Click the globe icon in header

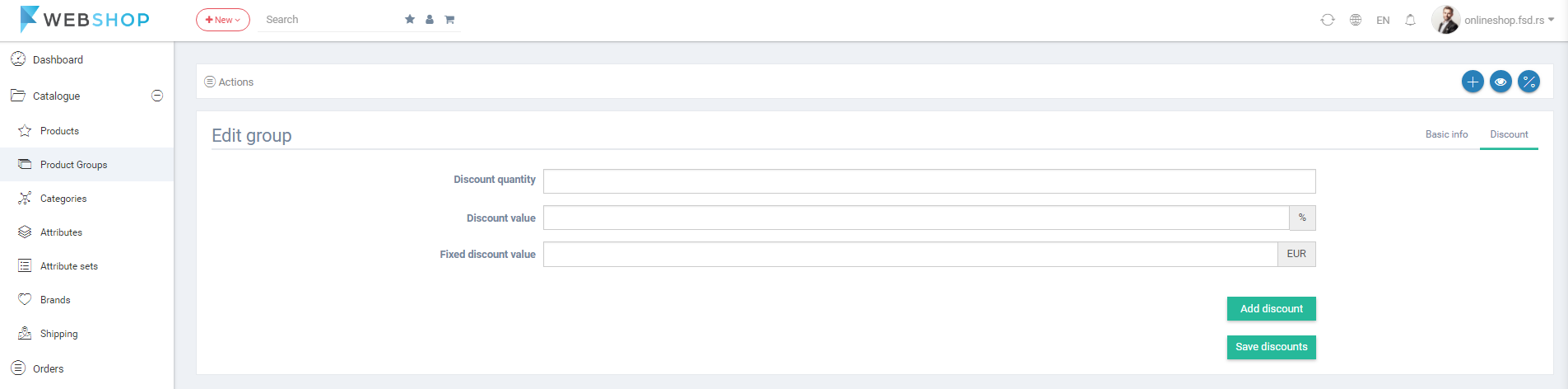pos(1356,20)
